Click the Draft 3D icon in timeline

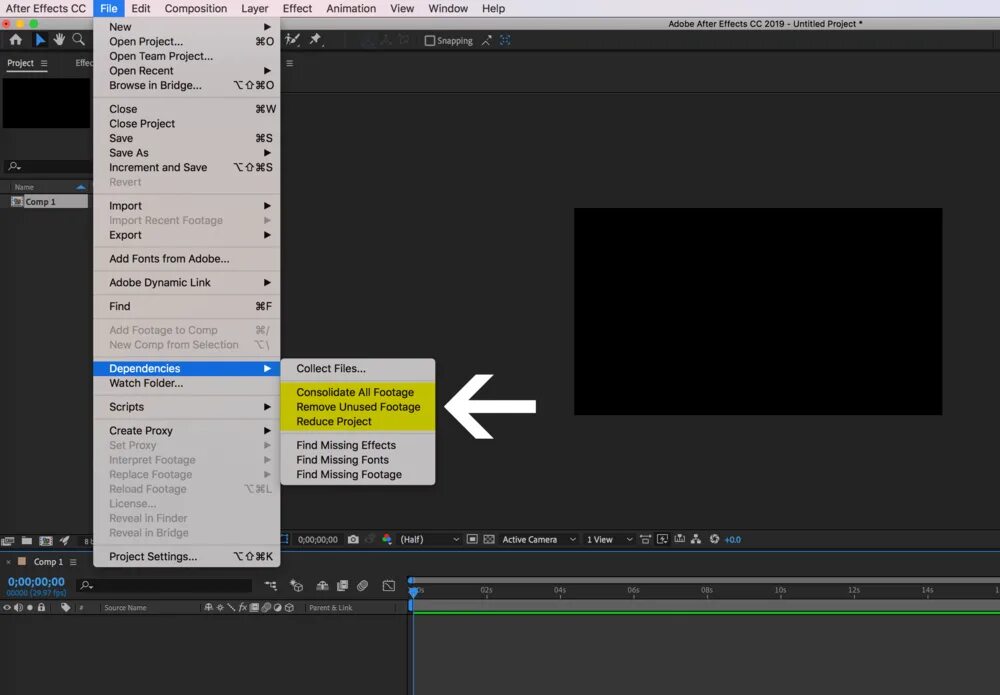coord(297,585)
